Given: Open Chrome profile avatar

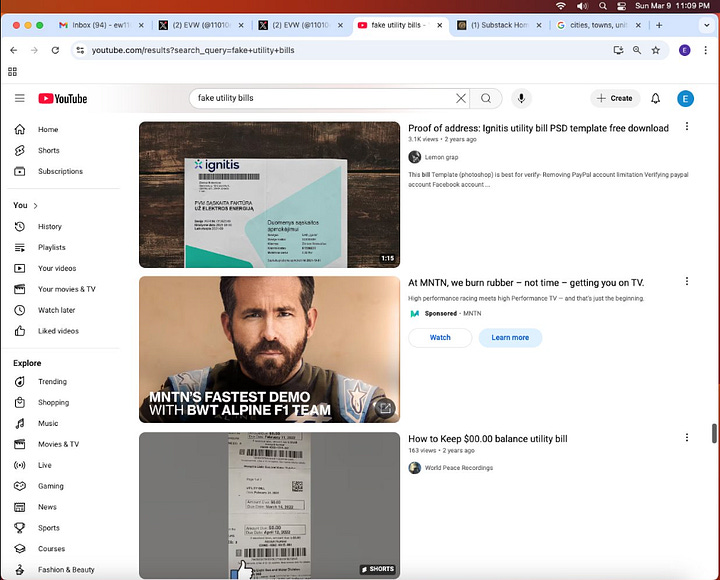Looking at the screenshot, I should click(684, 50).
